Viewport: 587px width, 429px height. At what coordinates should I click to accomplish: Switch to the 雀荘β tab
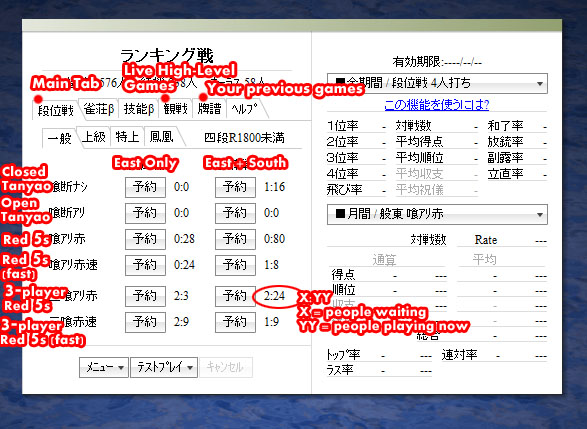click(99, 109)
